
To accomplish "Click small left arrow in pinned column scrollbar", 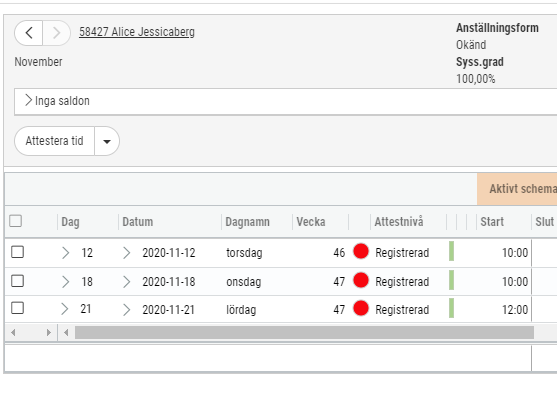I will click(13, 333).
